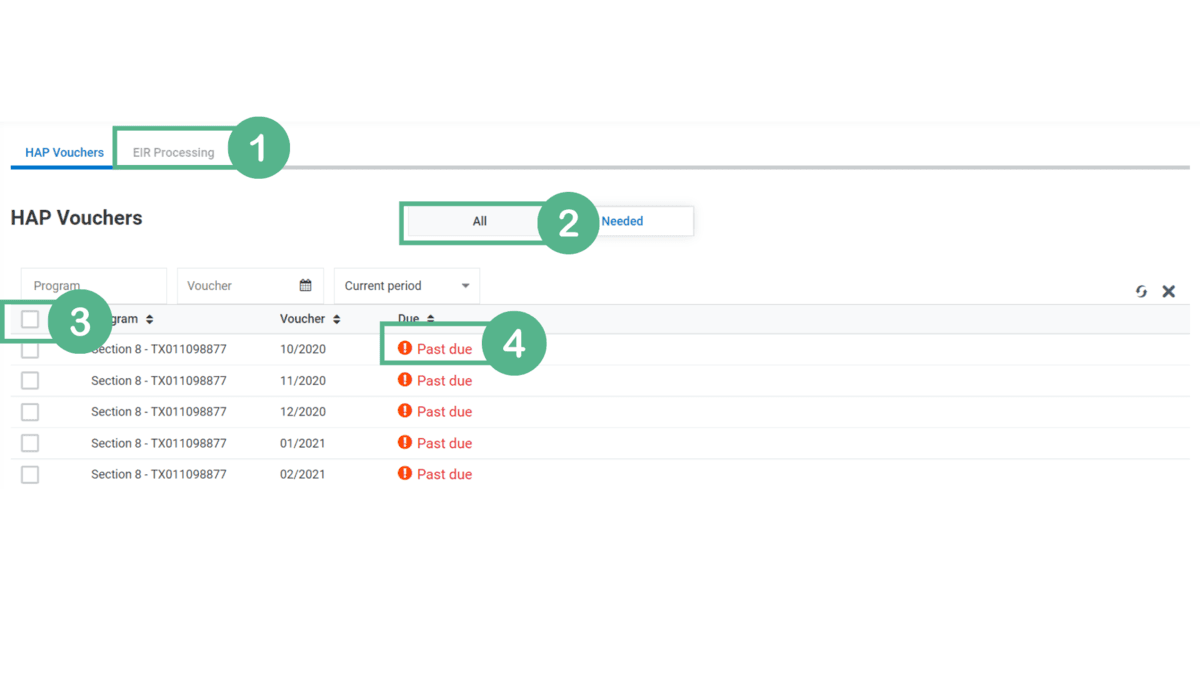The height and width of the screenshot is (675, 1200).
Task: Click the 12/2020 voucher date cell
Action: pyautogui.click(x=303, y=412)
